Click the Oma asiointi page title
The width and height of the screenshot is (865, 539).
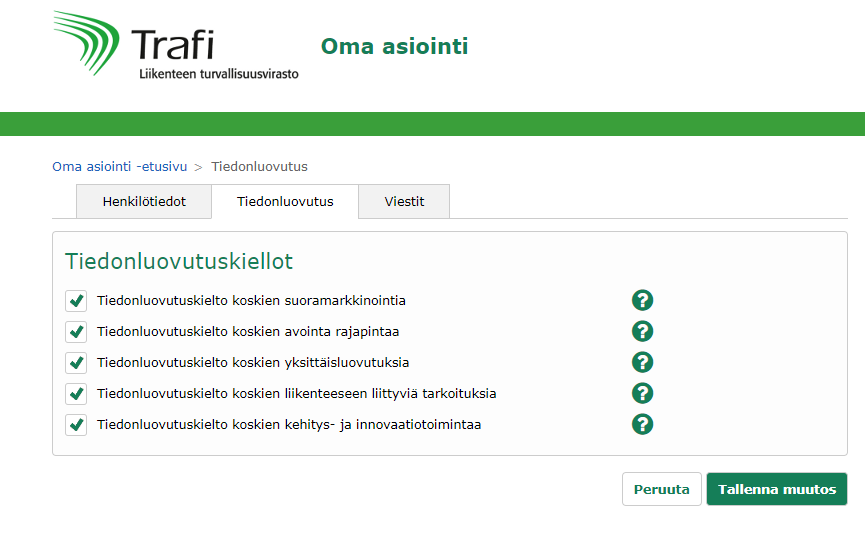(394, 46)
